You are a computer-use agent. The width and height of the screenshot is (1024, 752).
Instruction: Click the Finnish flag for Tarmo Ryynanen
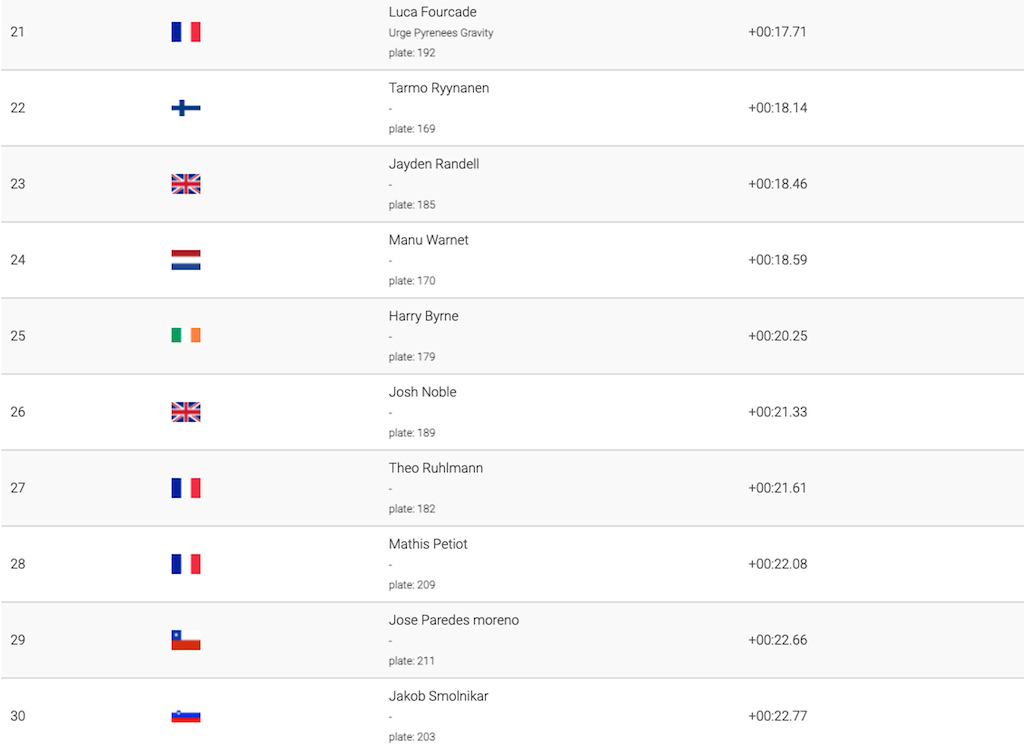point(185,108)
